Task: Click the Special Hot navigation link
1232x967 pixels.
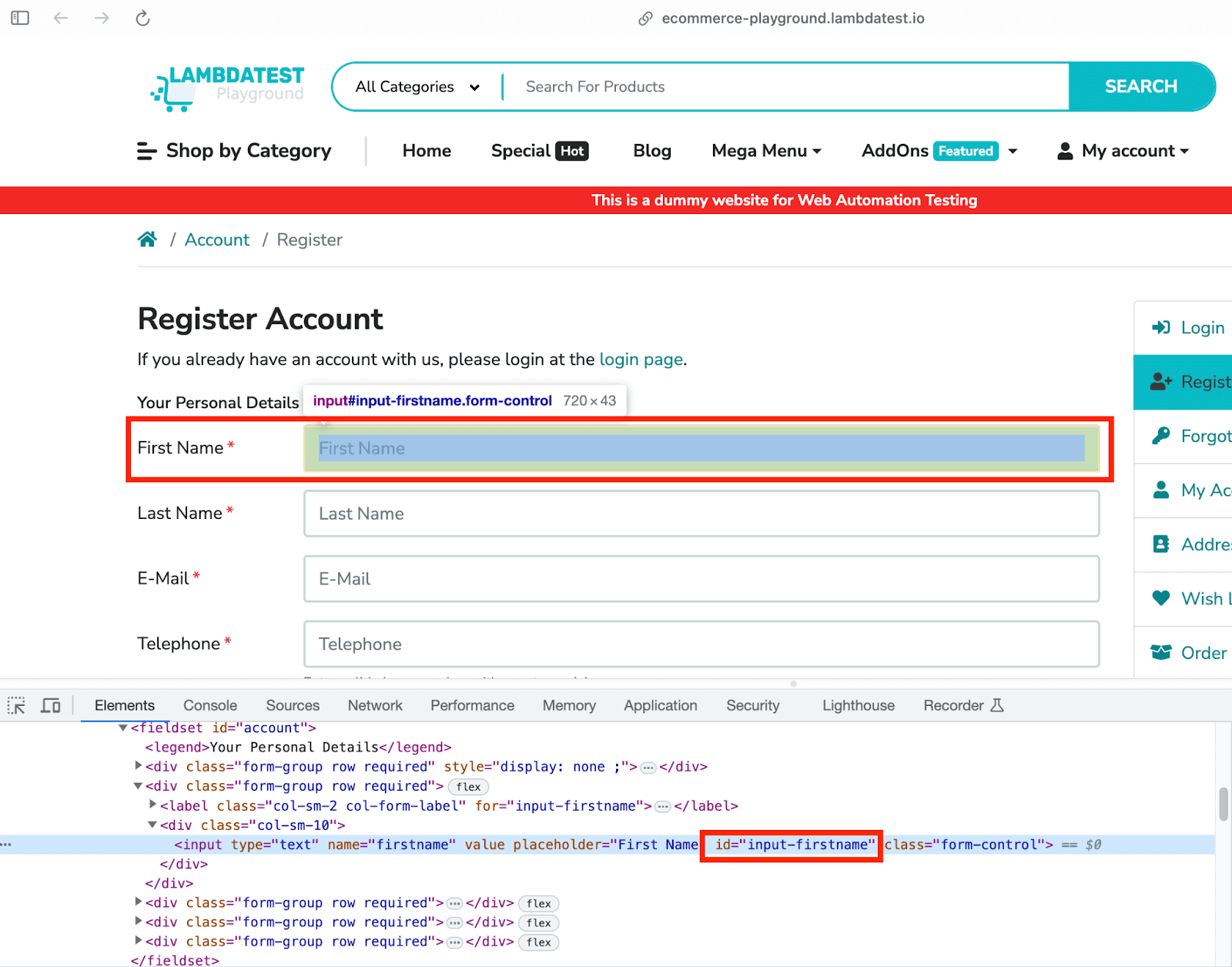Action: pos(540,151)
